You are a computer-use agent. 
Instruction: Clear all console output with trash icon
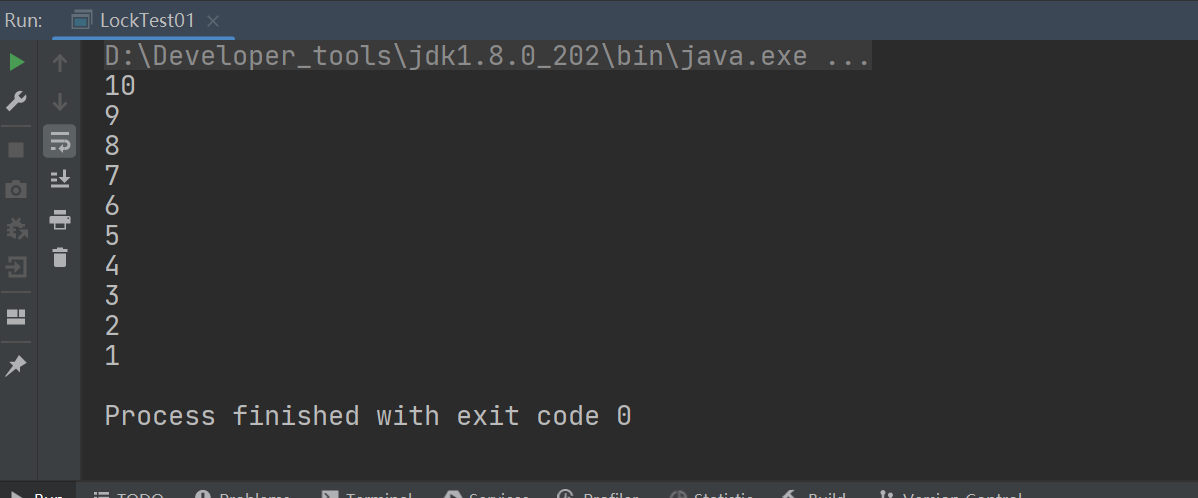tap(60, 257)
